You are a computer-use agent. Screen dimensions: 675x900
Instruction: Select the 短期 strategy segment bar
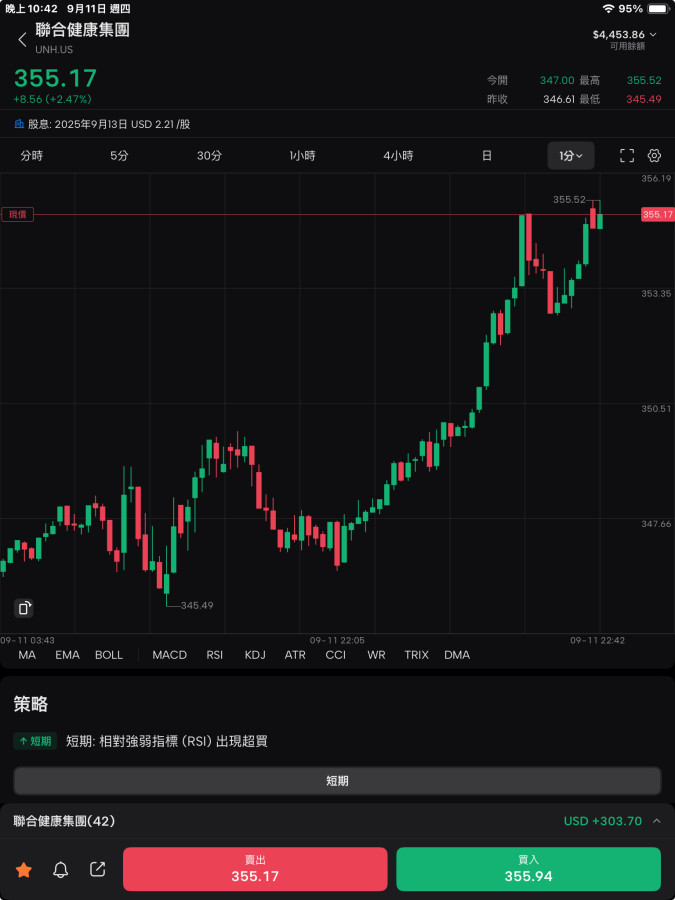click(337, 781)
